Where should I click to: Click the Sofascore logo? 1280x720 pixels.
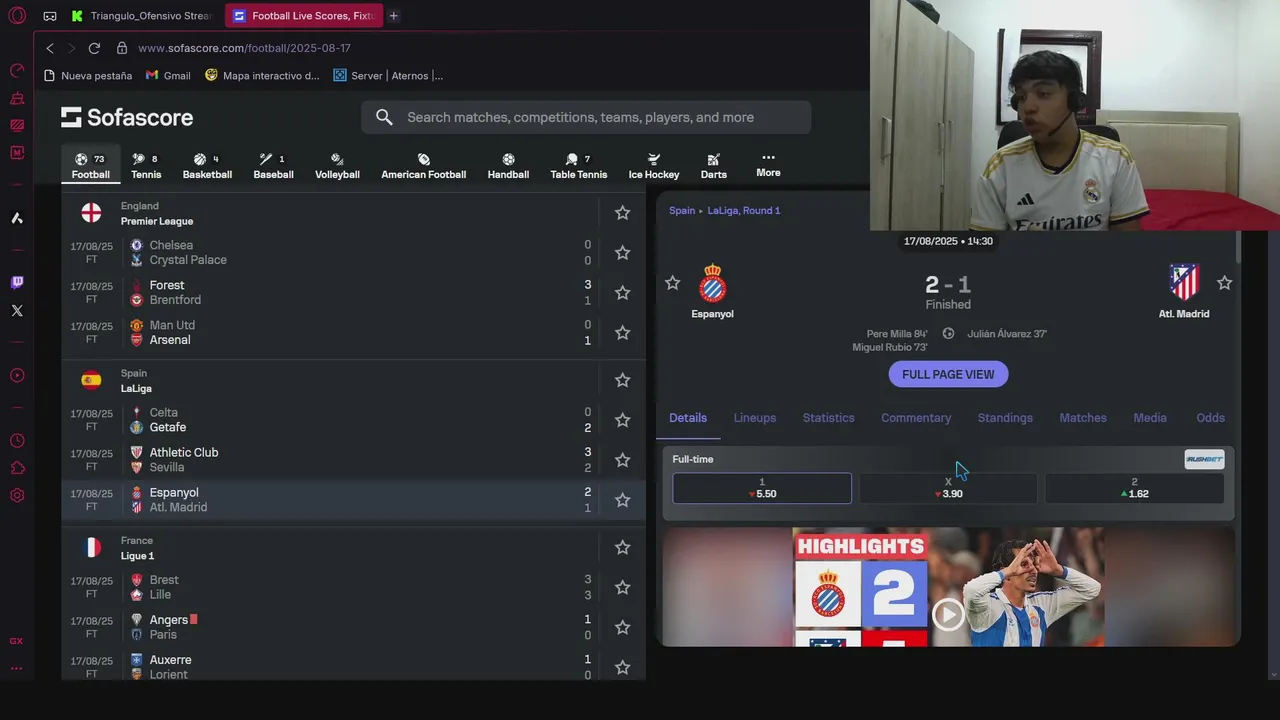[x=127, y=117]
